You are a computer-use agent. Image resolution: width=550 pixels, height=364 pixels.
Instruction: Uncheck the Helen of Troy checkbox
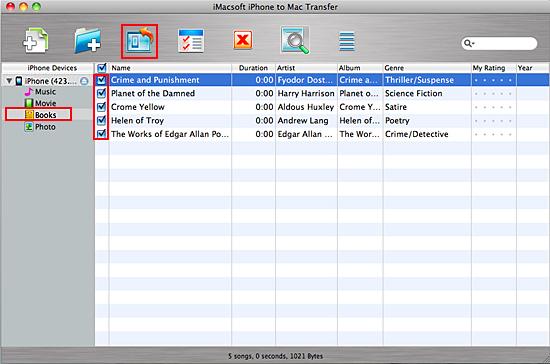click(101, 120)
